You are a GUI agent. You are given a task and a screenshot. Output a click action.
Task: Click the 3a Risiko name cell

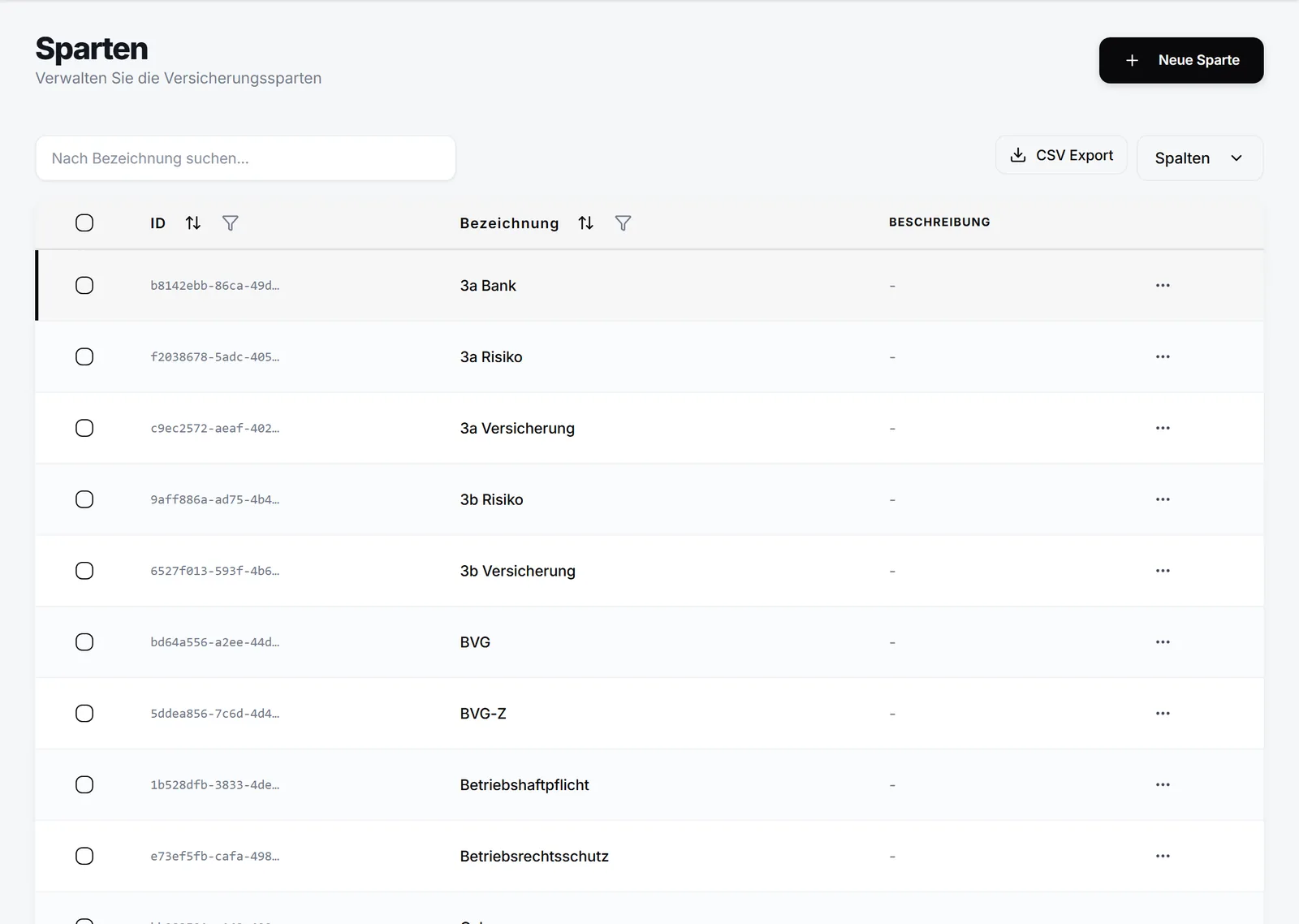pyautogui.click(x=491, y=357)
